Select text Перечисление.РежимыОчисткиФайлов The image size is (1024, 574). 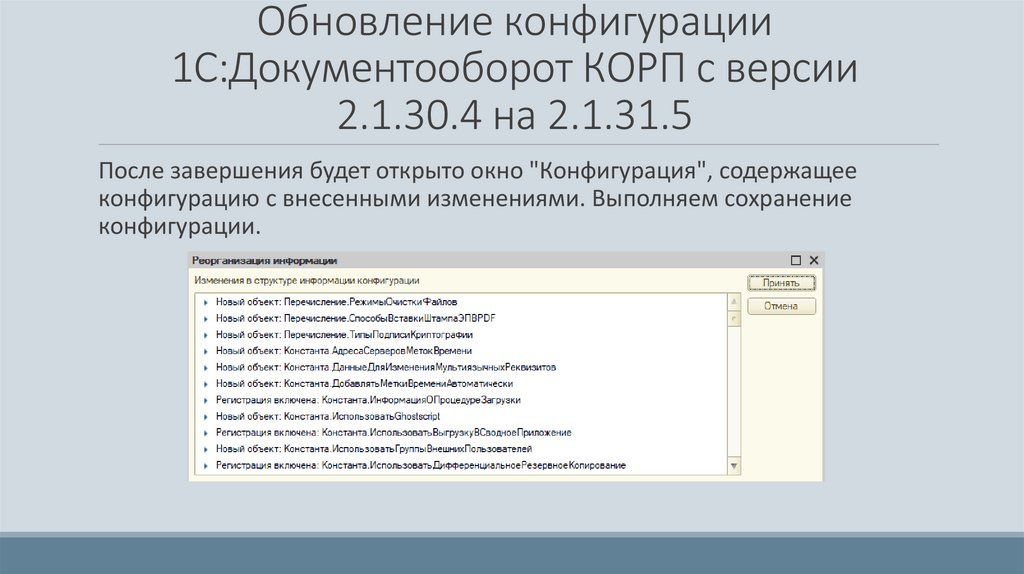coord(370,302)
